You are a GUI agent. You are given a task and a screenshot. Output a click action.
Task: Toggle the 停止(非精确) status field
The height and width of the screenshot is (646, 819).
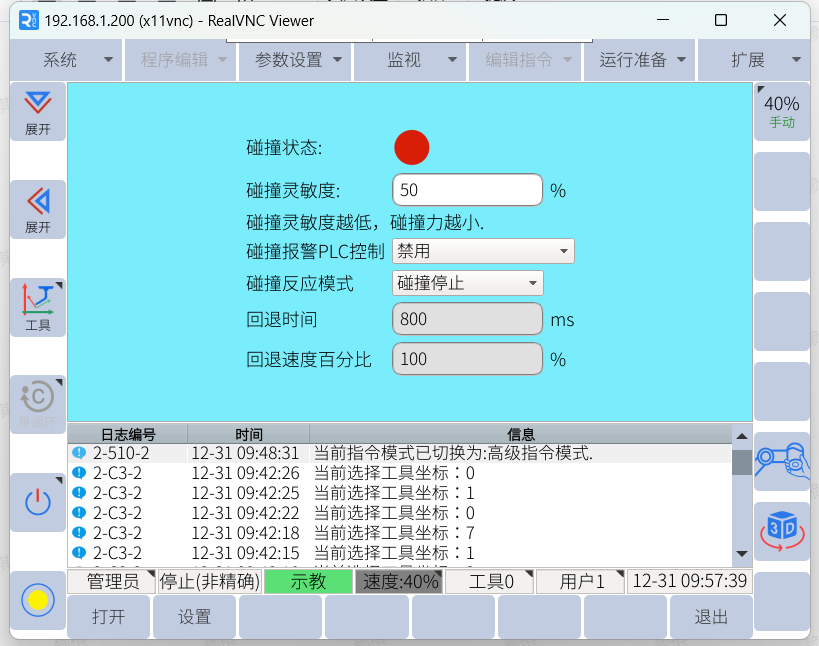[210, 582]
